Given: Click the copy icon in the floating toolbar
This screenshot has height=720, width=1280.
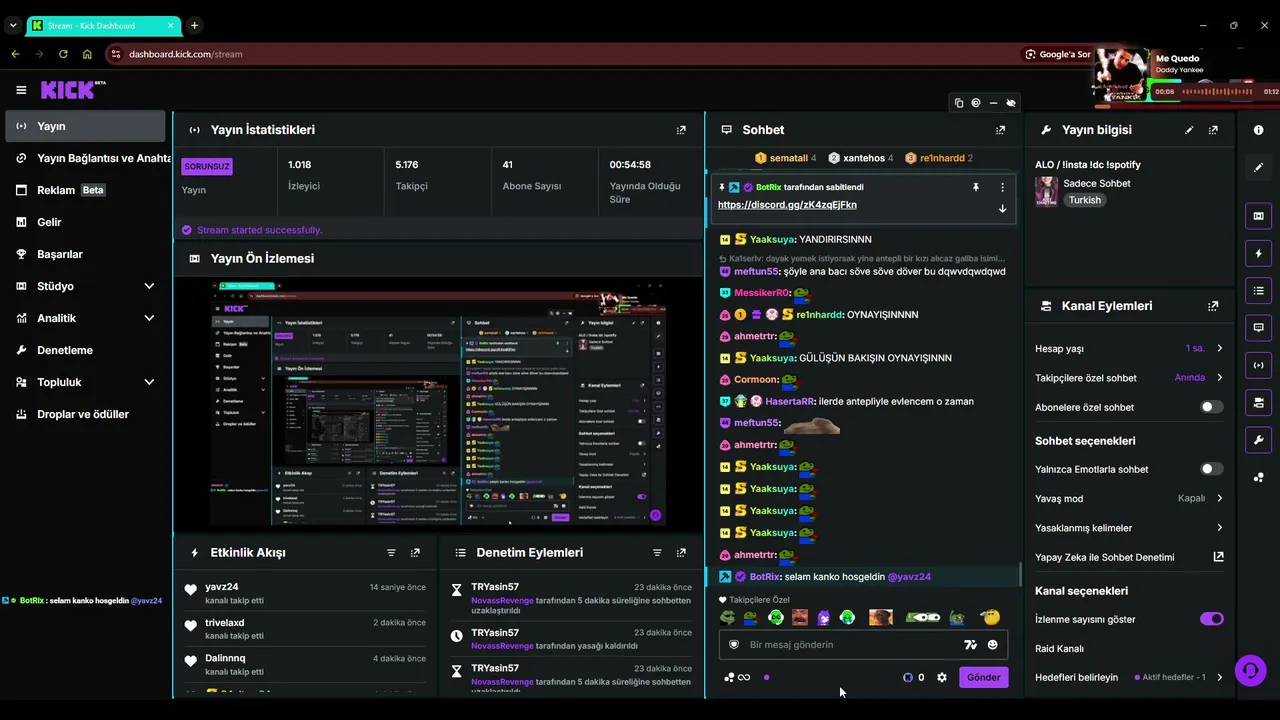Looking at the screenshot, I should coord(959,103).
